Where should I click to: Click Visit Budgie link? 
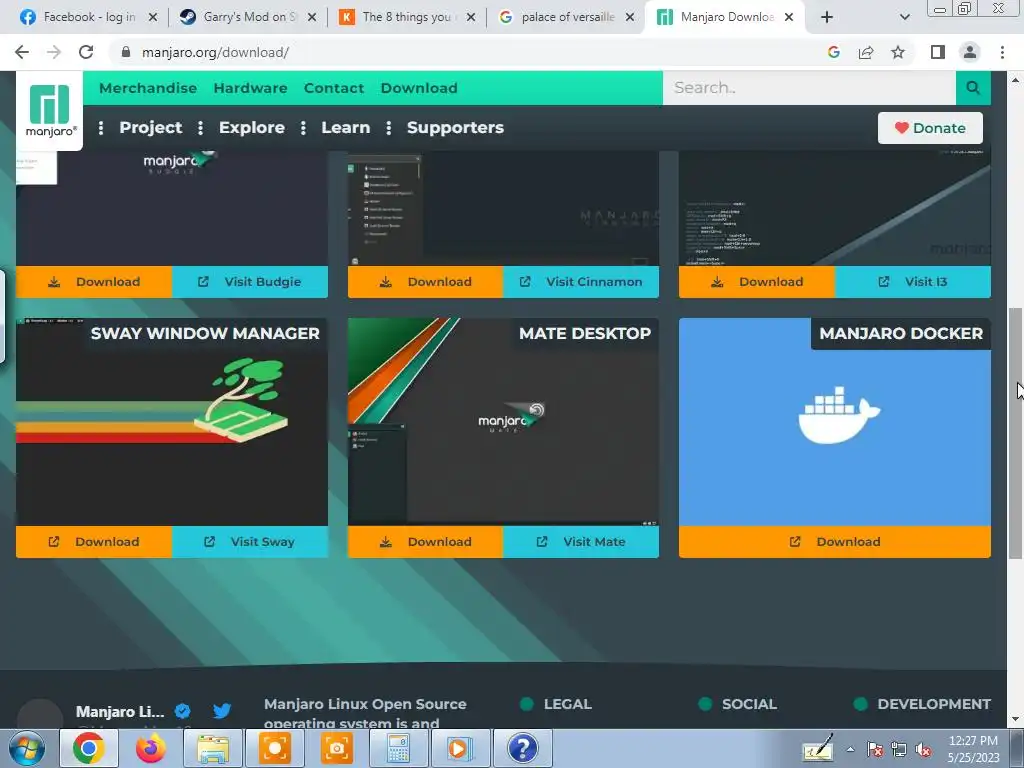click(250, 281)
